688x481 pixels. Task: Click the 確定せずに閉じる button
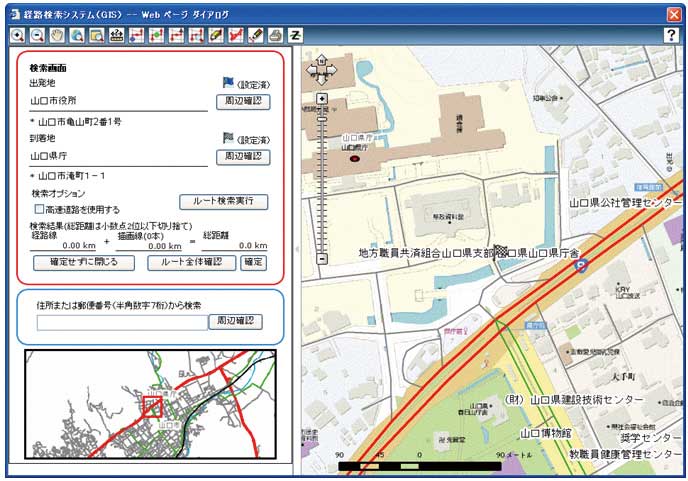tap(76, 263)
